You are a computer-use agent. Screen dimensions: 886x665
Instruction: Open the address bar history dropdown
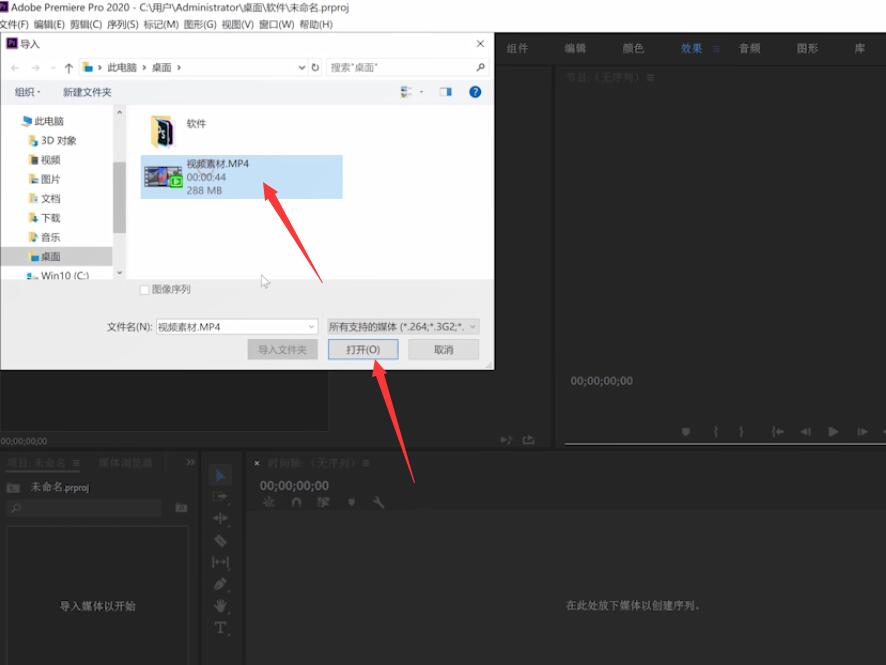pyautogui.click(x=302, y=67)
